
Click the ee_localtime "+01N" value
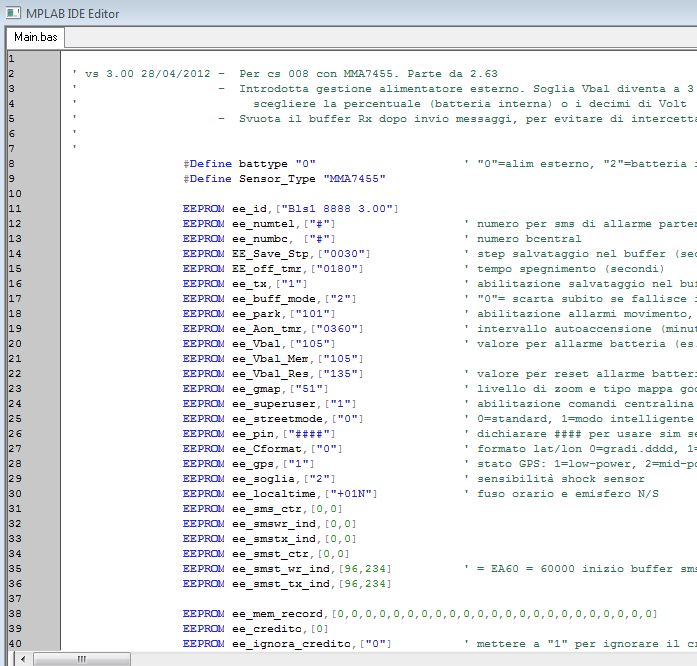coord(353,493)
